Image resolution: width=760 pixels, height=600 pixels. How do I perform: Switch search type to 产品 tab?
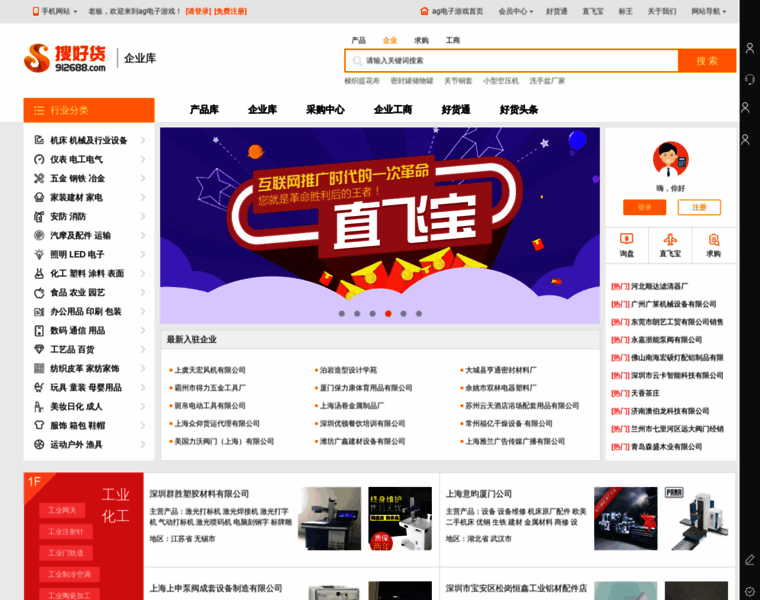coord(359,40)
